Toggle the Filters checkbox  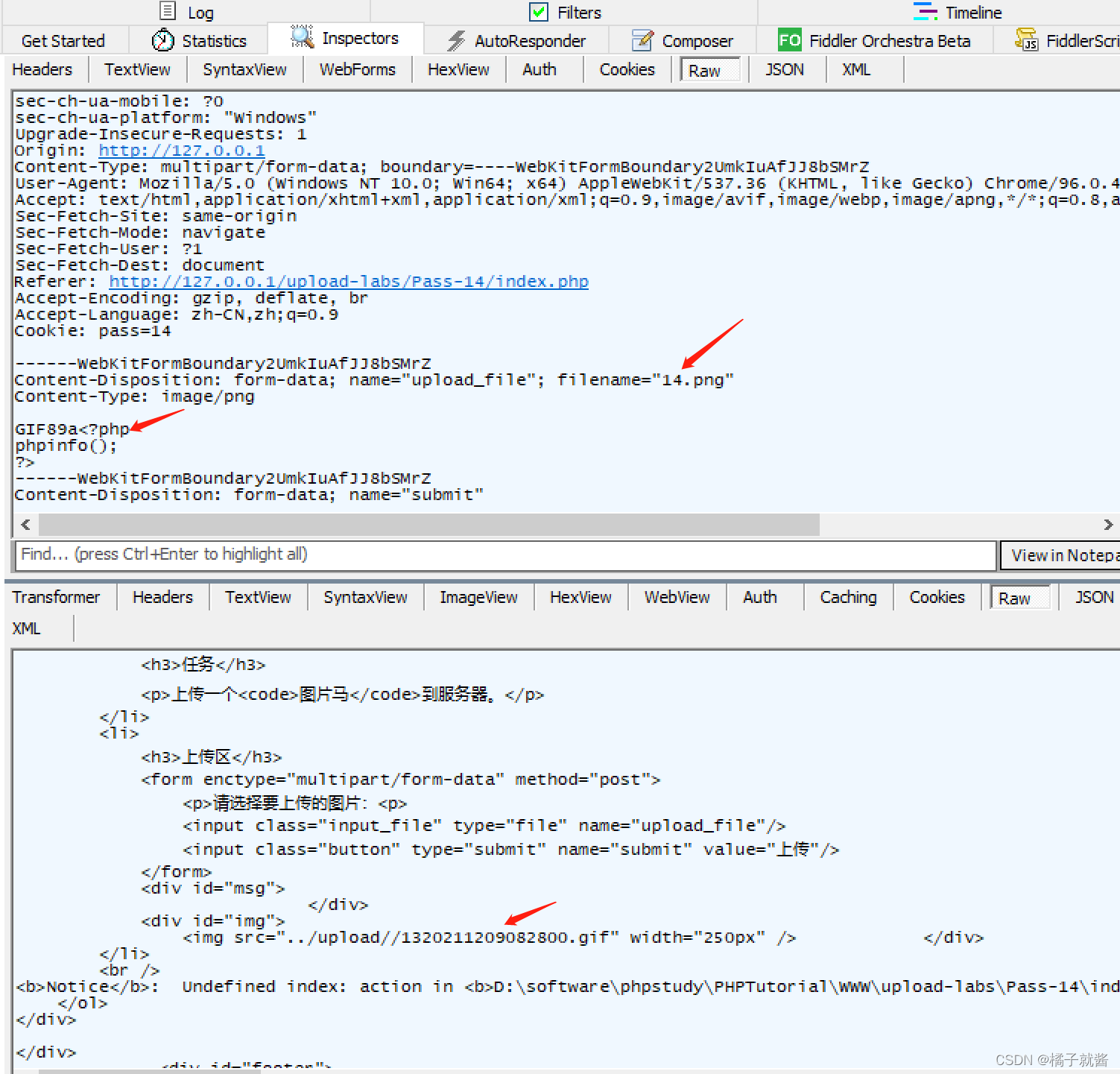[538, 12]
